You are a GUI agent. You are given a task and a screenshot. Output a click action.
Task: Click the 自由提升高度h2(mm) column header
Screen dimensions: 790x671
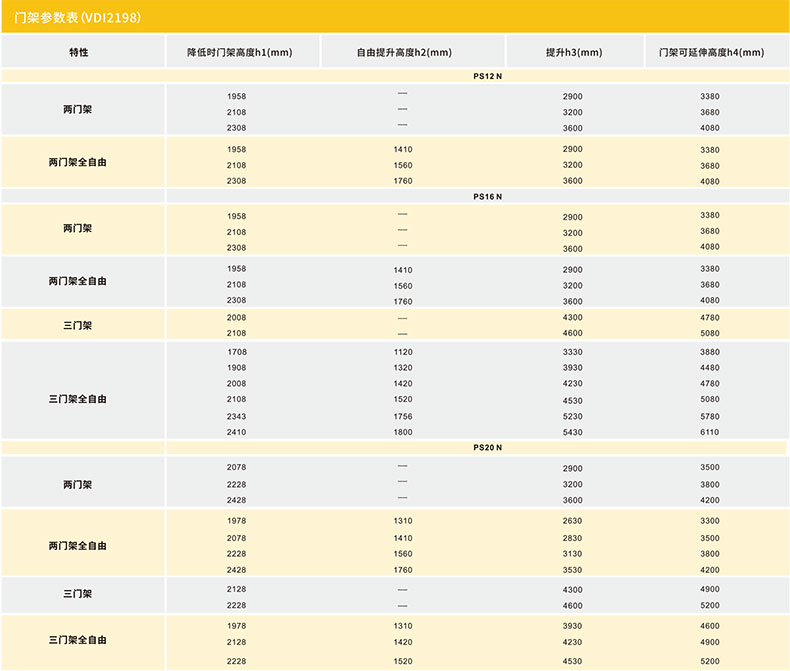(x=403, y=52)
